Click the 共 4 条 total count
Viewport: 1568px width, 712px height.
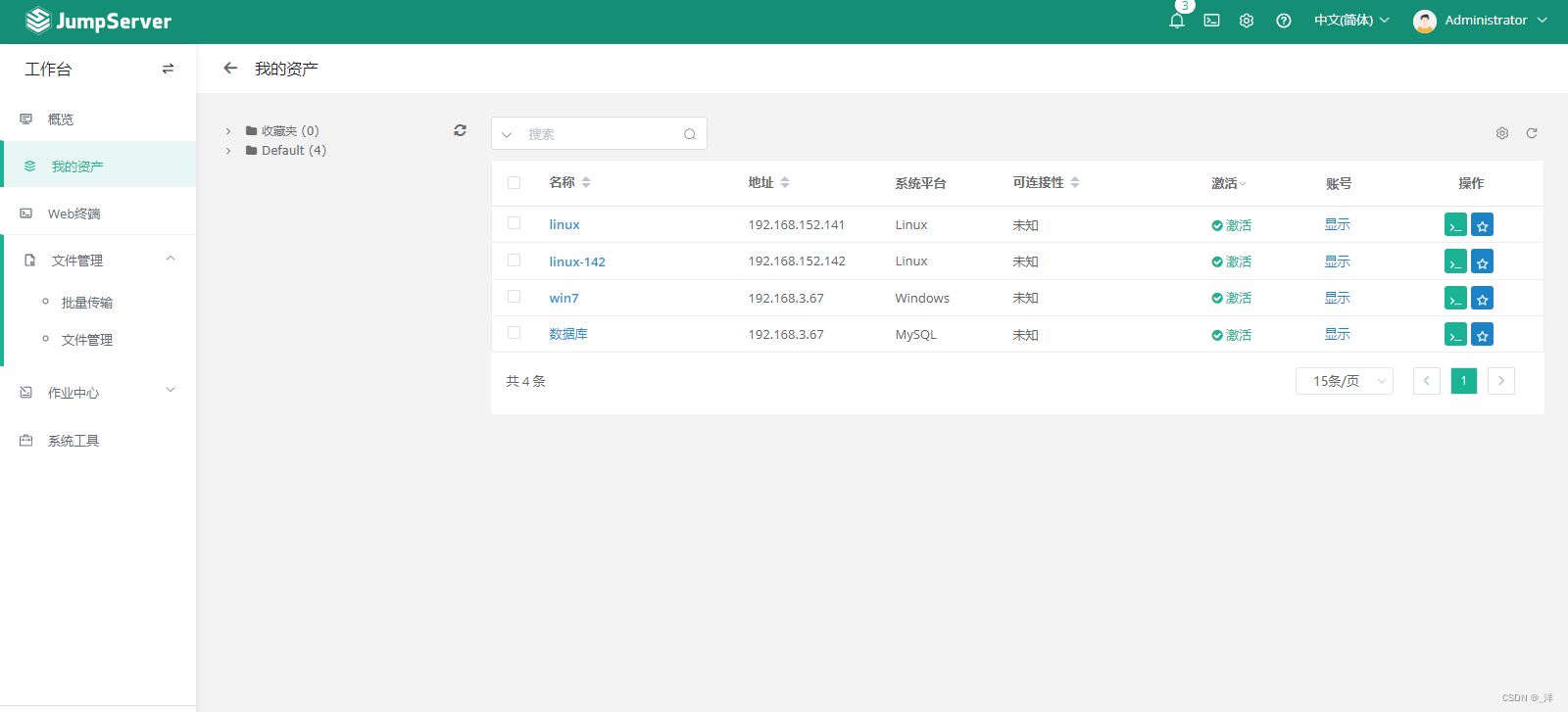click(526, 382)
